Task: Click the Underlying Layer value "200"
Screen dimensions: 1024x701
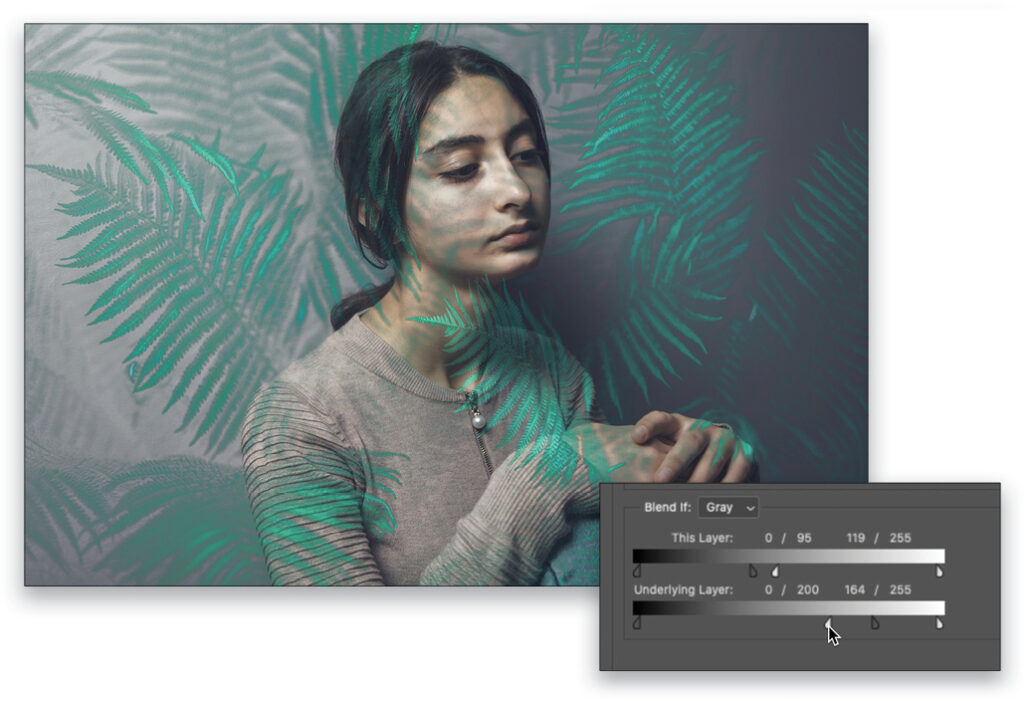Action: click(x=808, y=589)
